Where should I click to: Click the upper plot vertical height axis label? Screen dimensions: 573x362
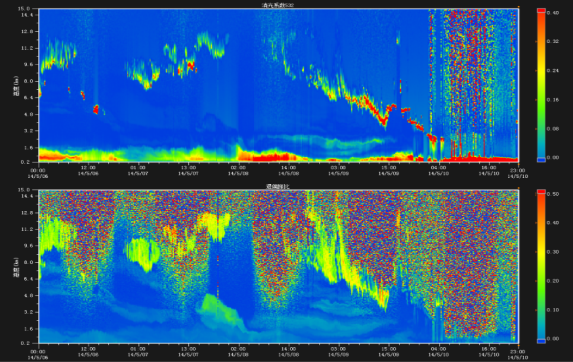coord(16,87)
